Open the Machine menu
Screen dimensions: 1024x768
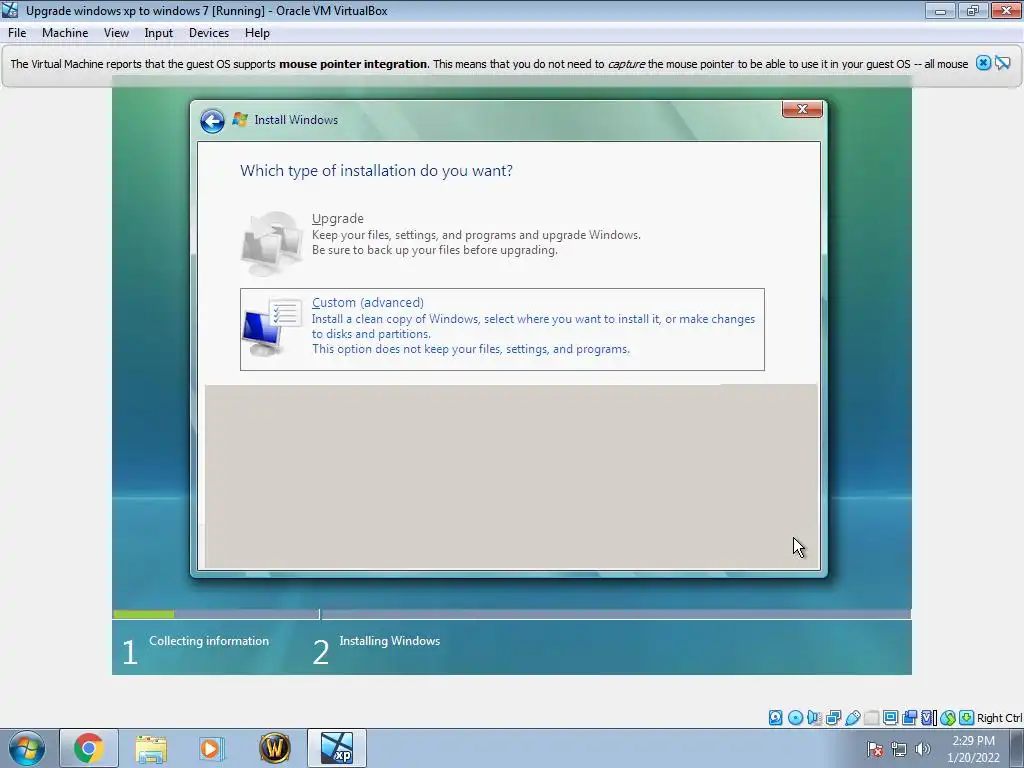[x=65, y=33]
